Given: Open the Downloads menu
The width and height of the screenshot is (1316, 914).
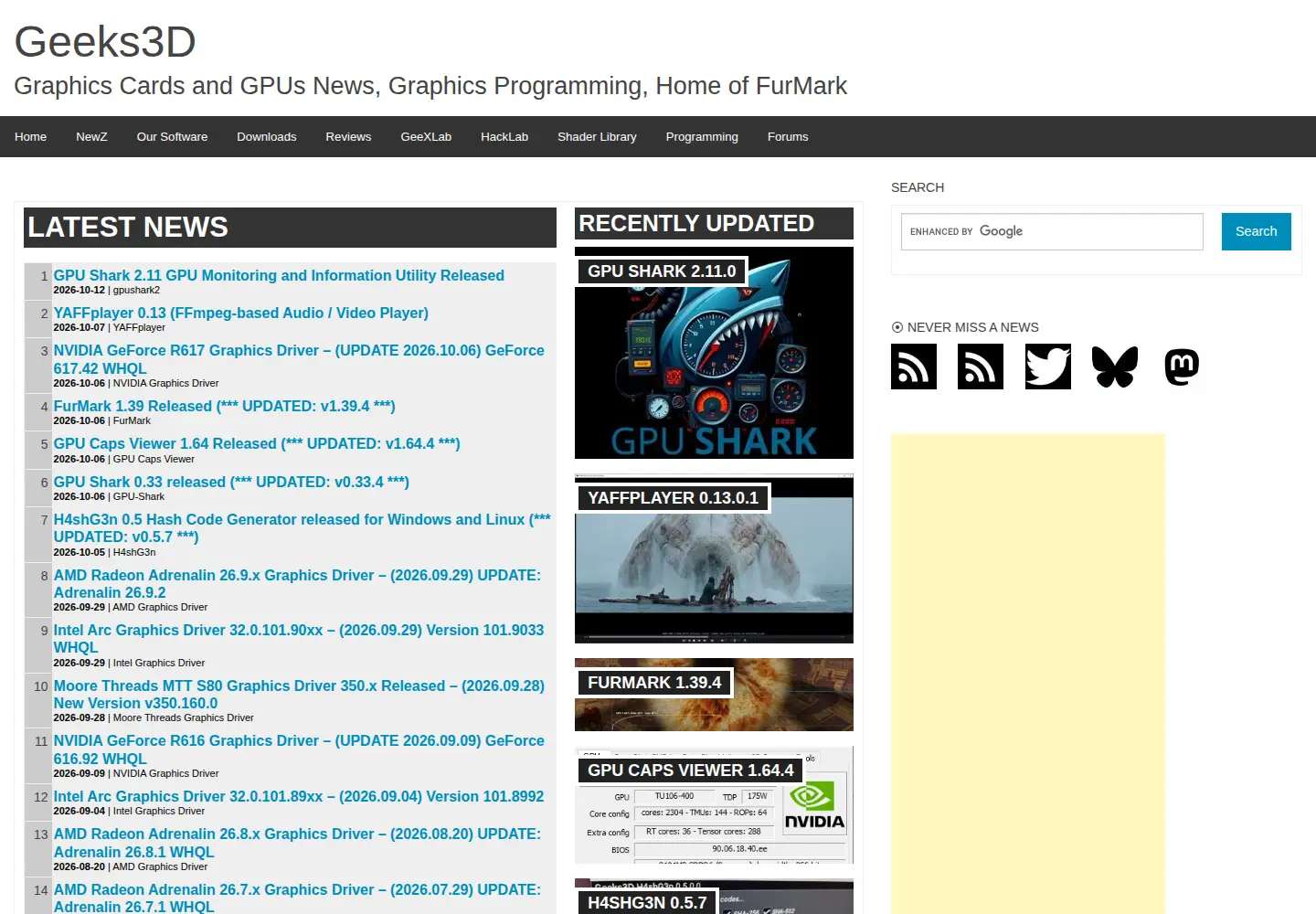Looking at the screenshot, I should click(267, 137).
